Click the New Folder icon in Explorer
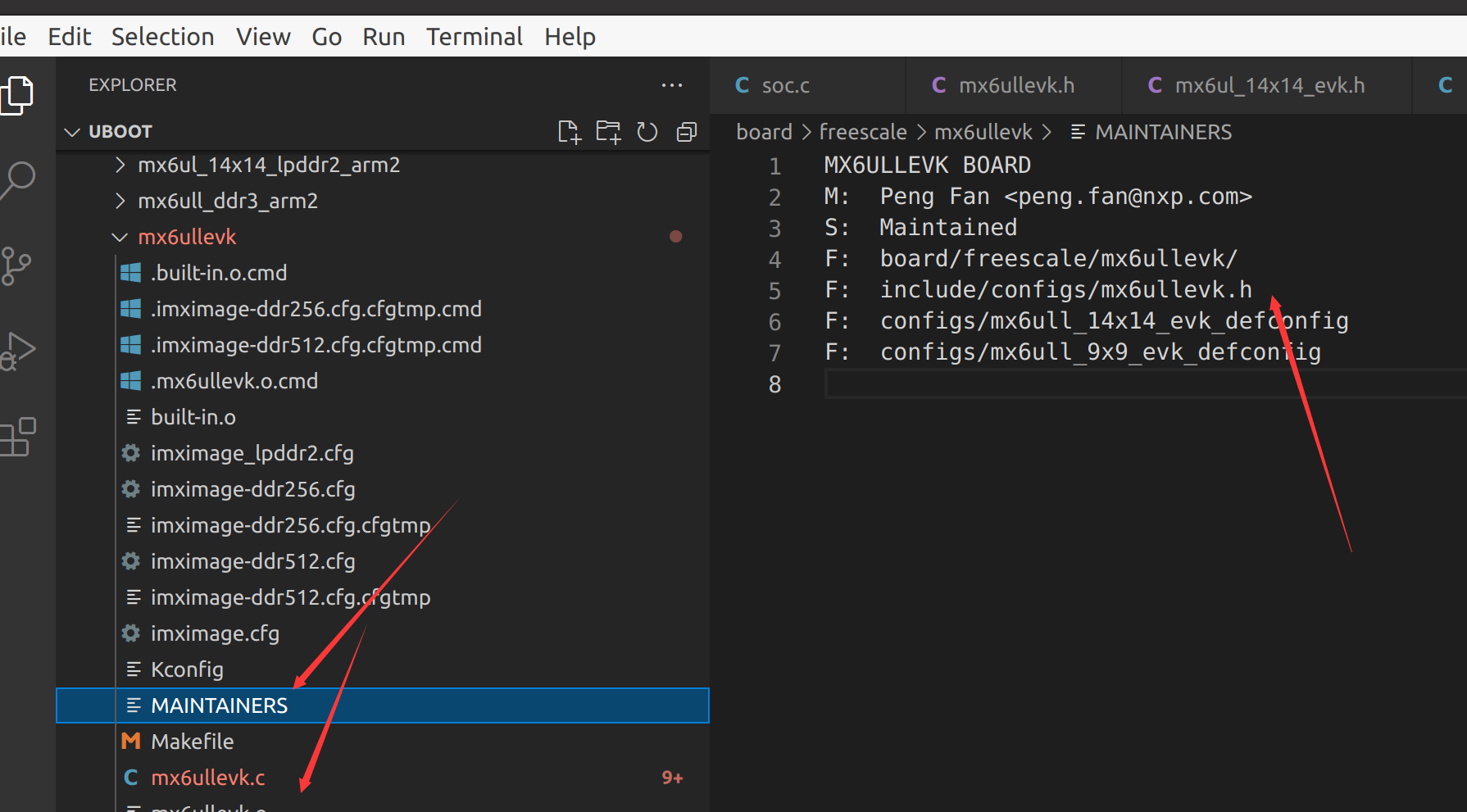 [608, 131]
